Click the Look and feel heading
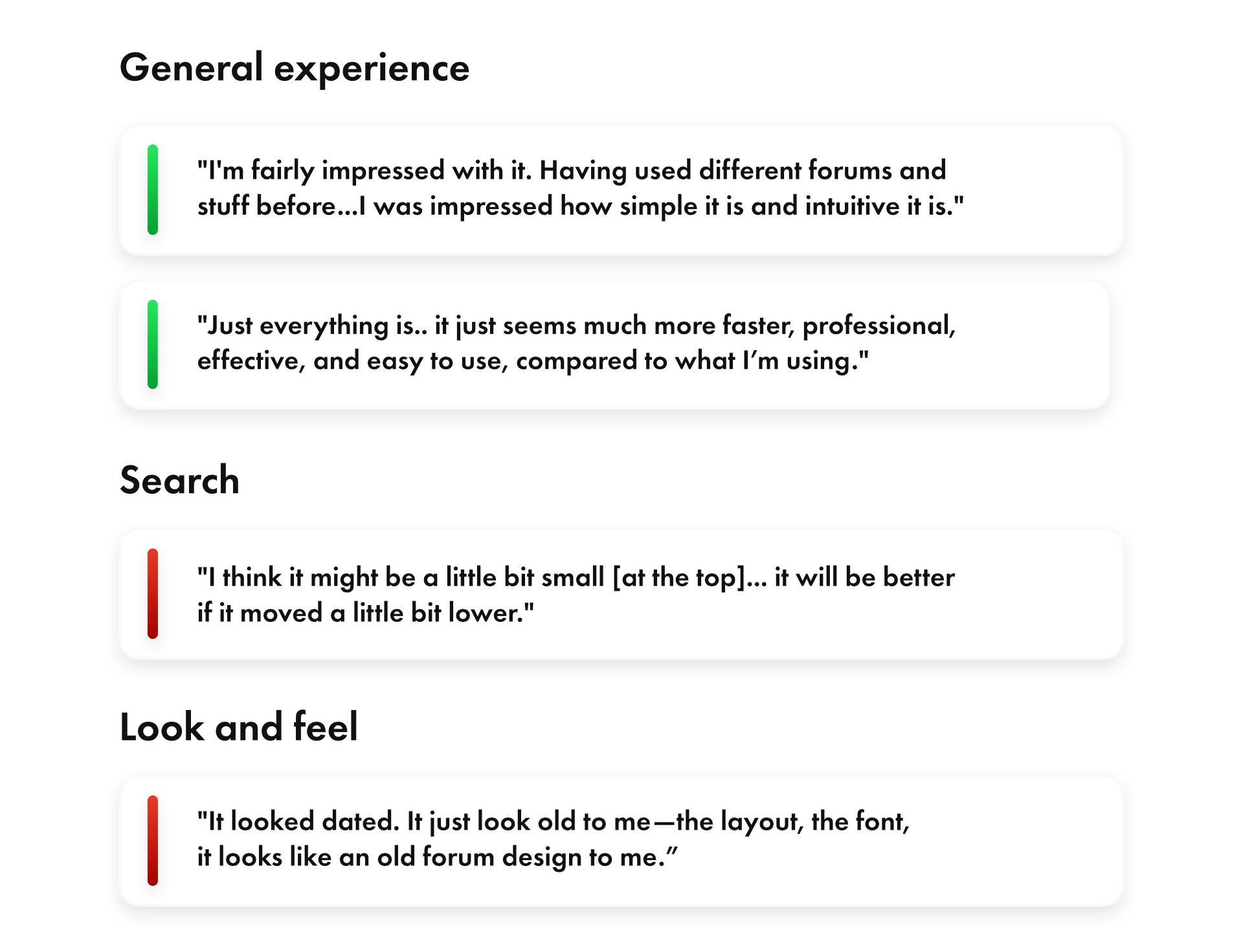This screenshot has height=952, width=1243. point(239,727)
